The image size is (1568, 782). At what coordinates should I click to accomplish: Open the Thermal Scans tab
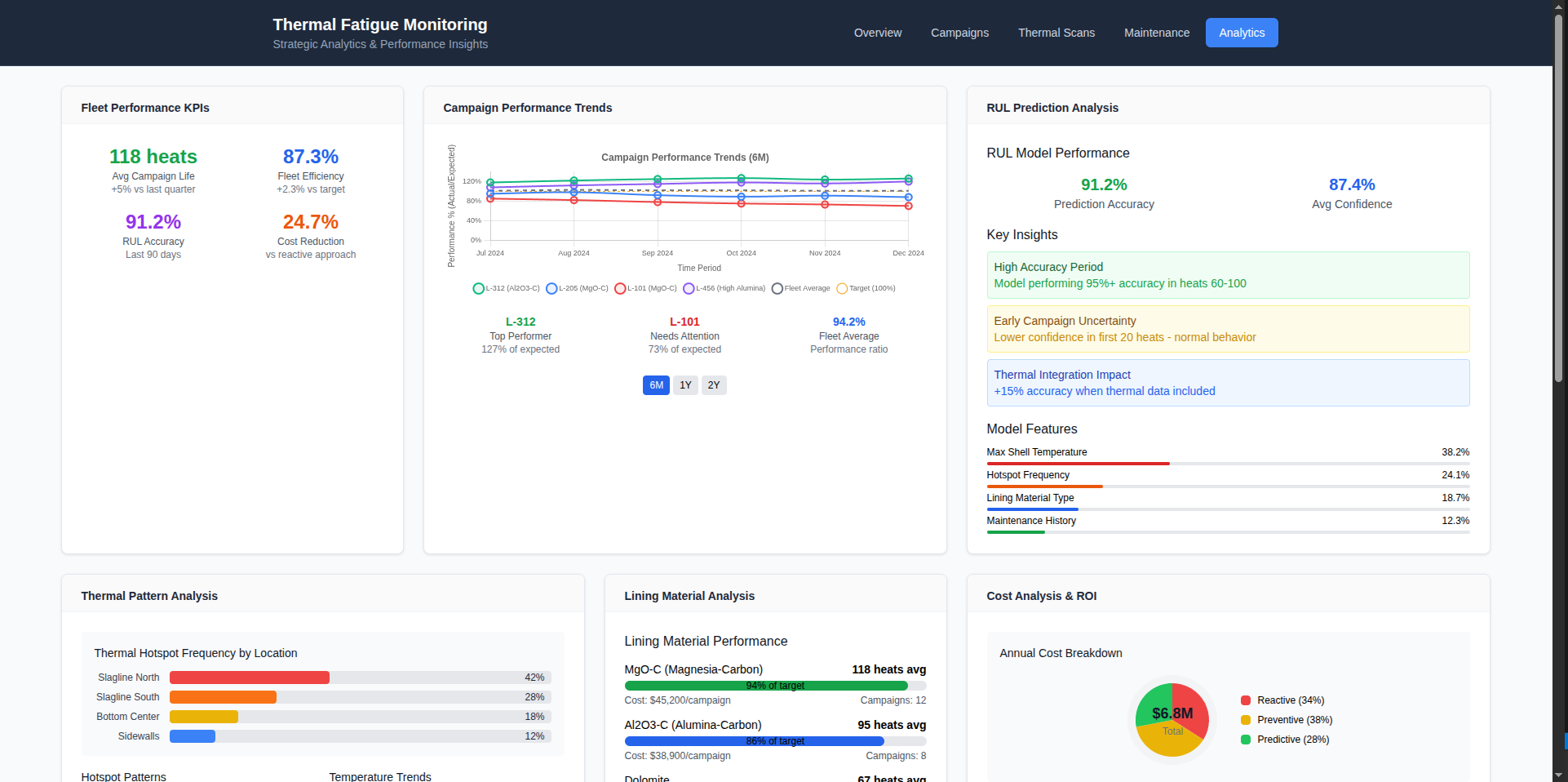coord(1056,33)
